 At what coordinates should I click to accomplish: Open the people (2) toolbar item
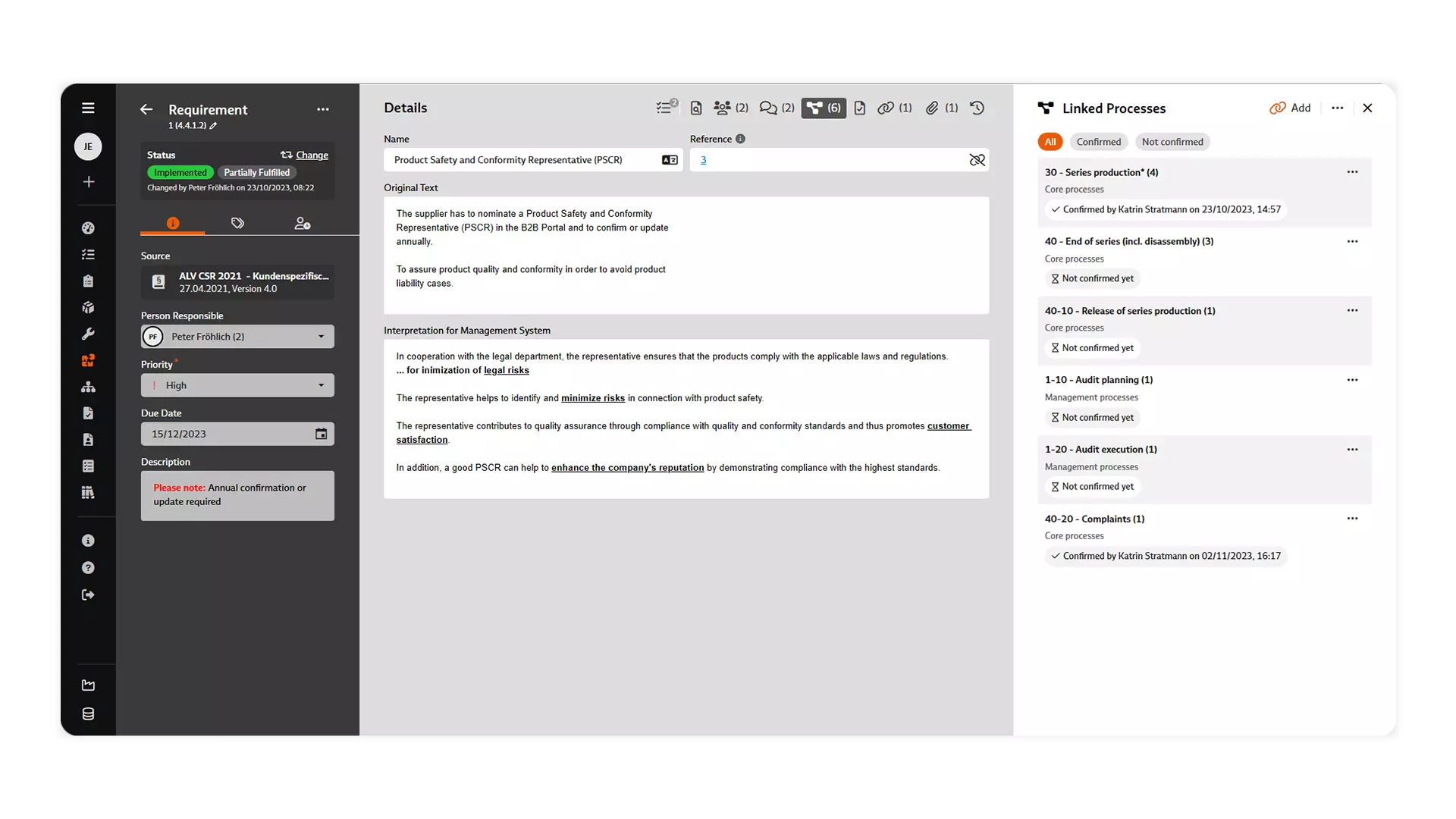731,108
